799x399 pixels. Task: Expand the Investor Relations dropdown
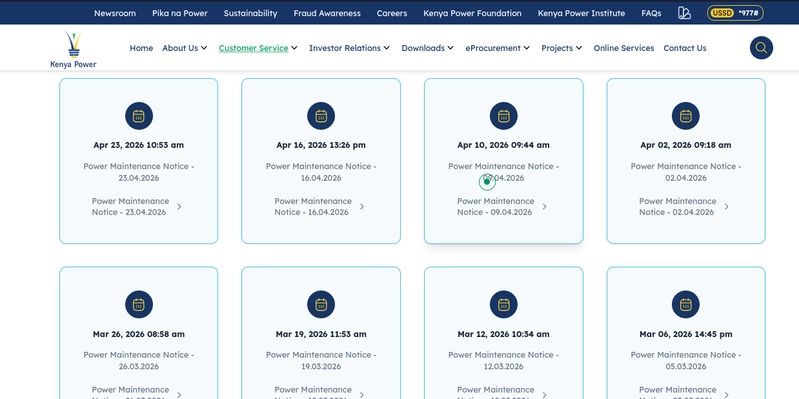[350, 48]
